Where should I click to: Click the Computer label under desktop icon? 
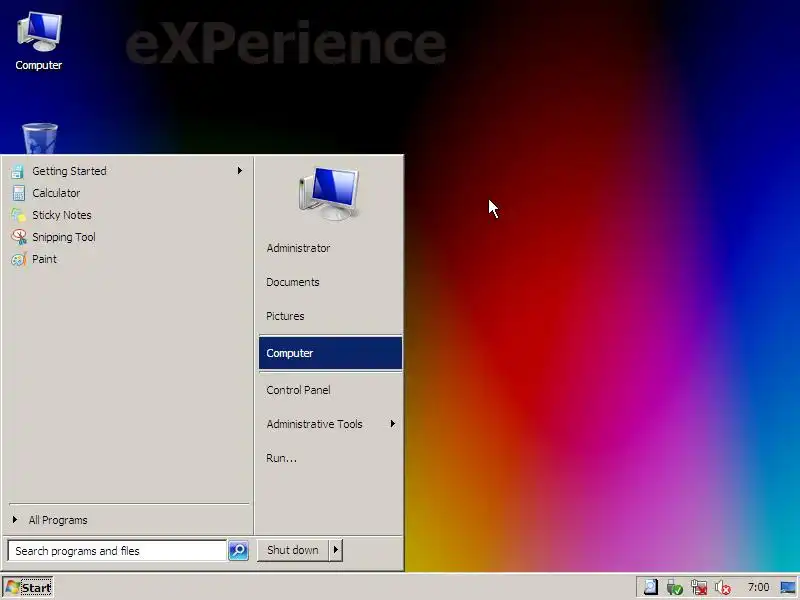point(39,65)
